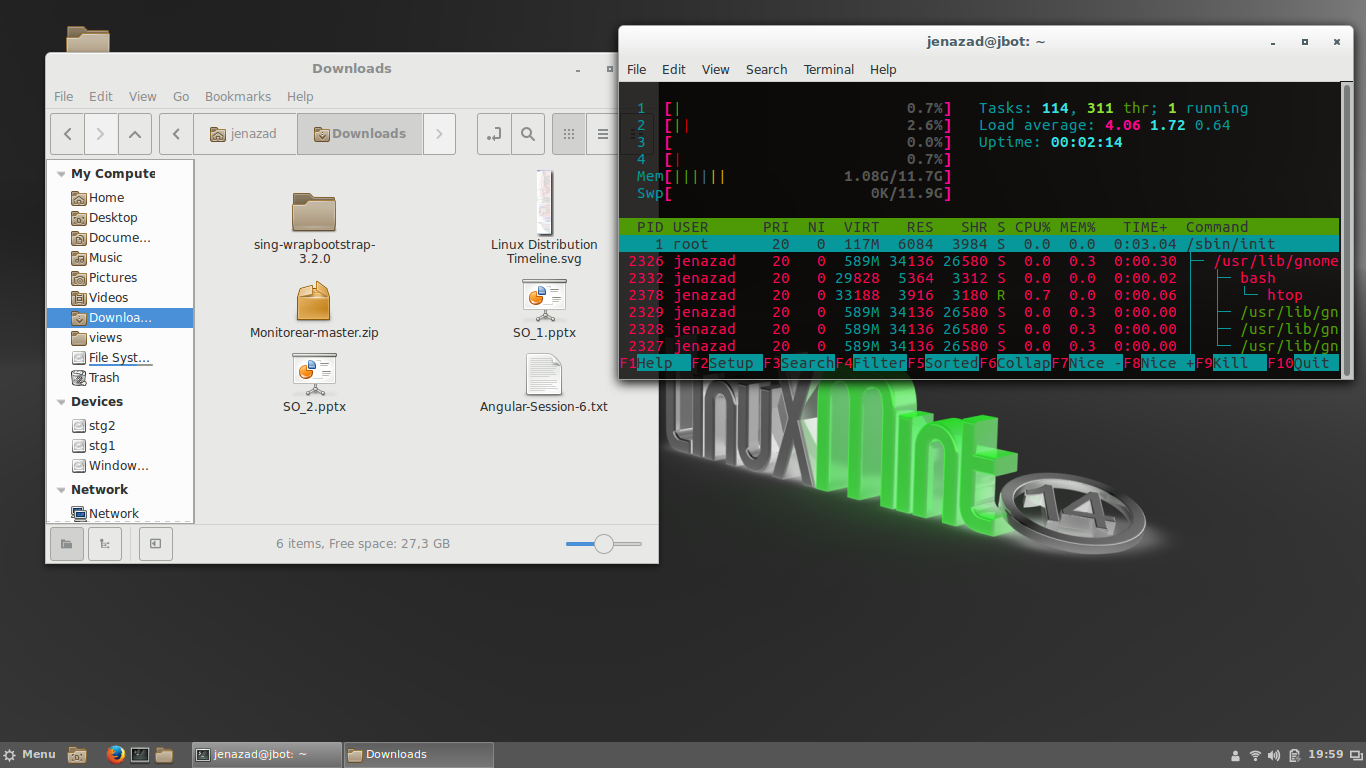Adjust the icon zoom slider
Screen dimensions: 1366x768
(x=603, y=544)
